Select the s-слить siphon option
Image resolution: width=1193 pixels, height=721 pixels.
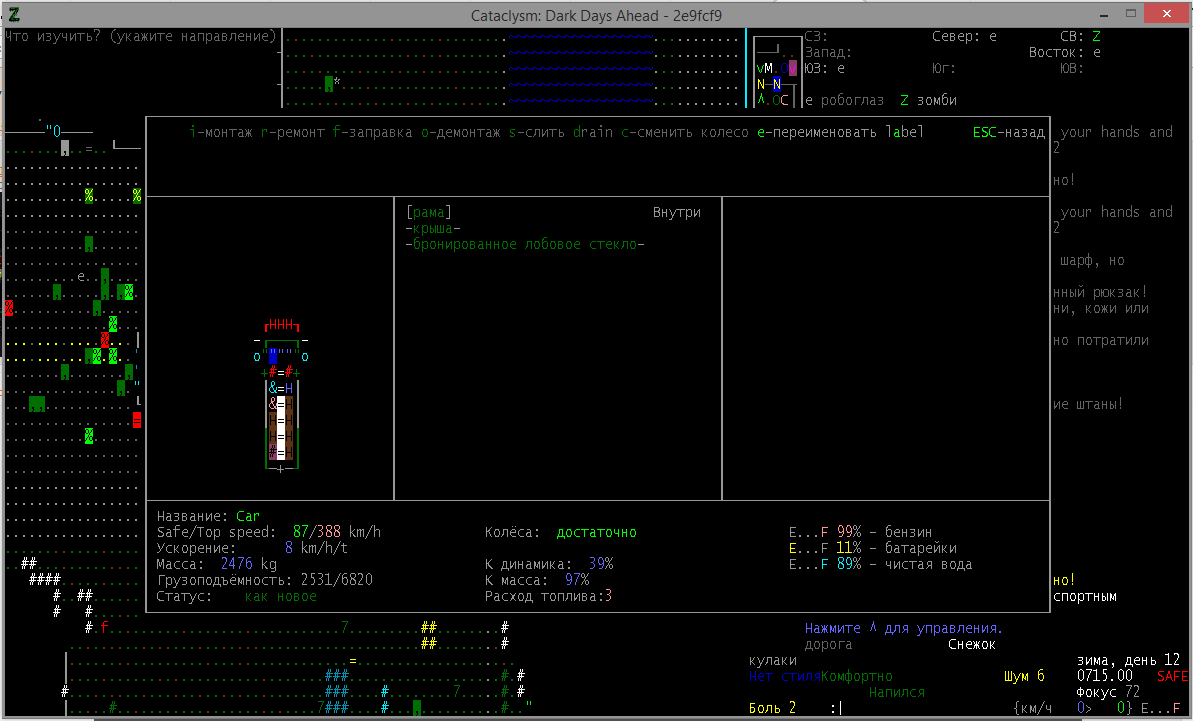click(x=537, y=132)
